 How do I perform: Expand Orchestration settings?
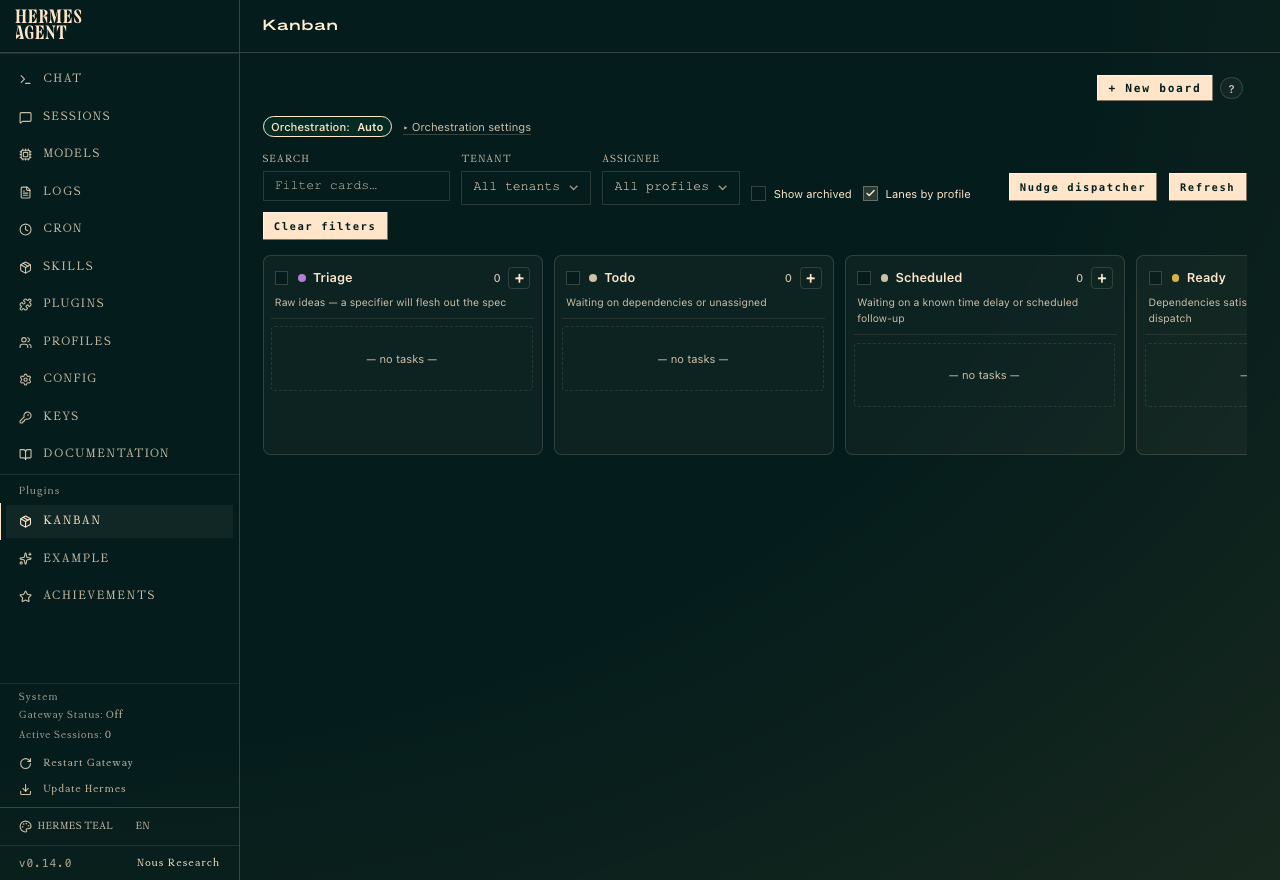coord(467,128)
